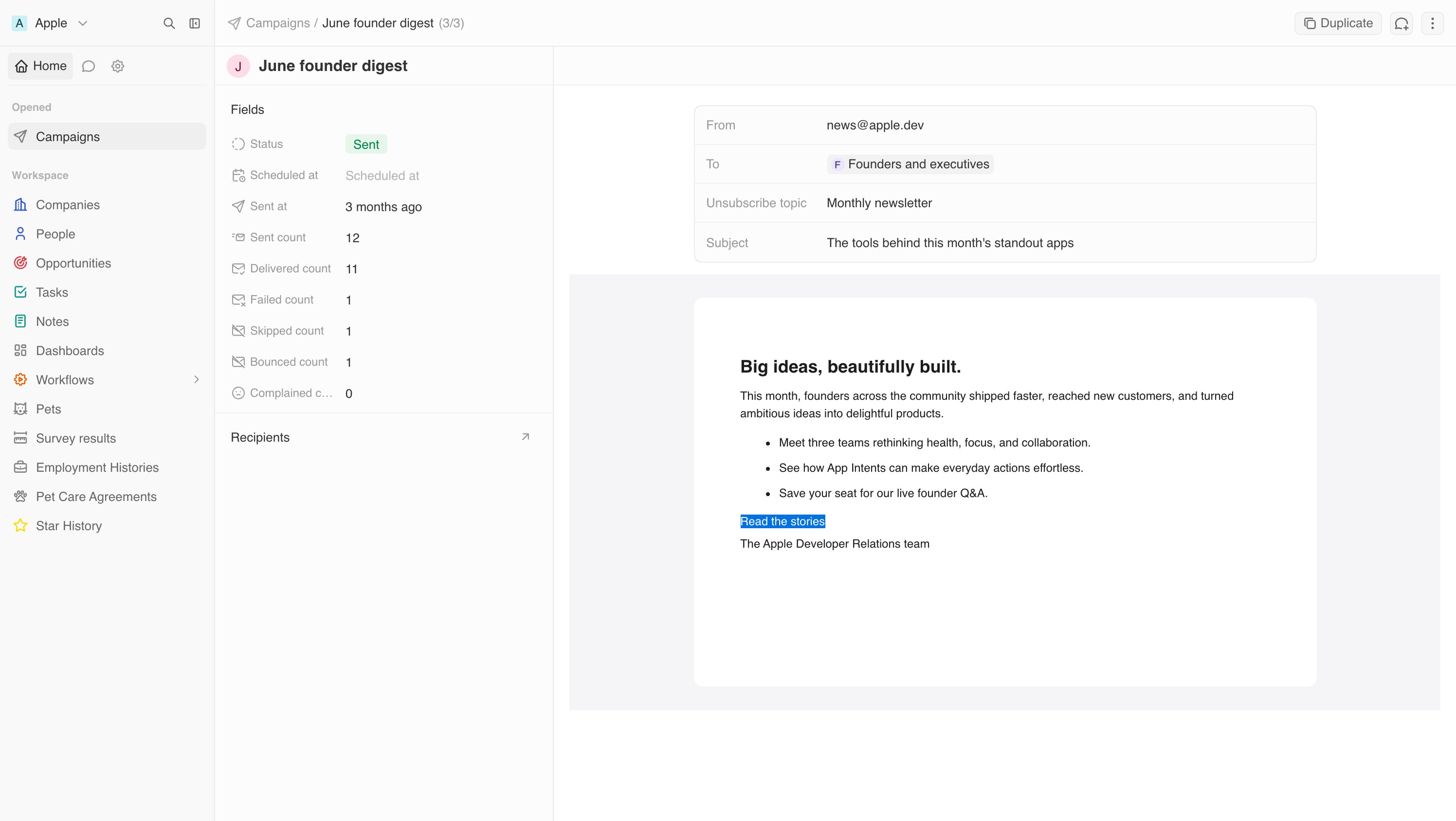Image resolution: width=1456 pixels, height=821 pixels.
Task: Select Campaigns under Opened
Action: (107, 136)
